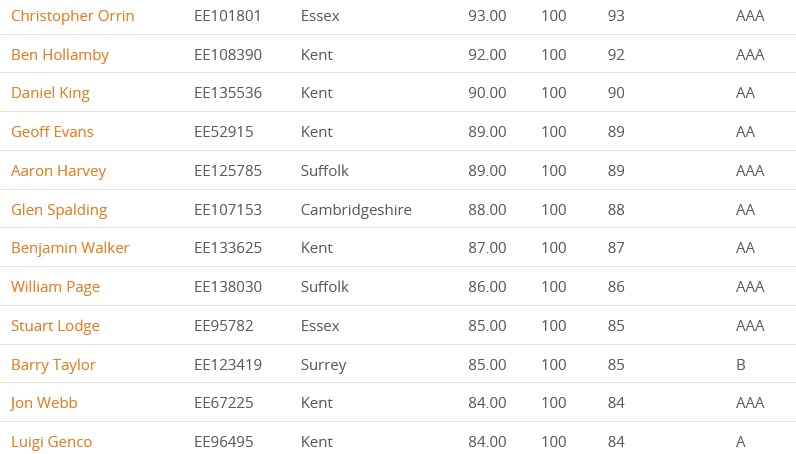Screen dimensions: 796x454
Task: Click membership number EE101801
Action: tap(227, 16)
